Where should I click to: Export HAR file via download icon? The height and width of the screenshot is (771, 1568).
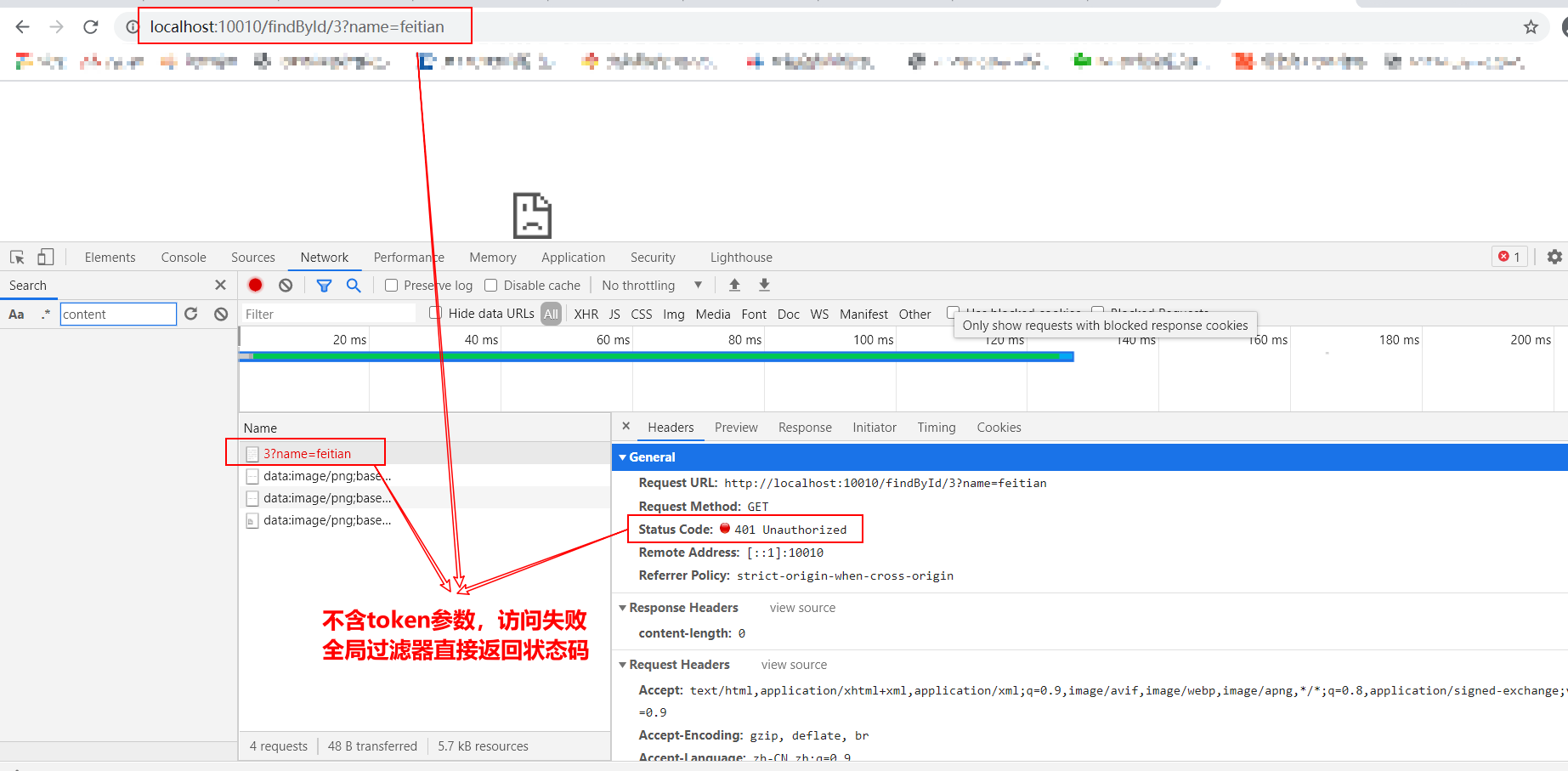click(764, 285)
